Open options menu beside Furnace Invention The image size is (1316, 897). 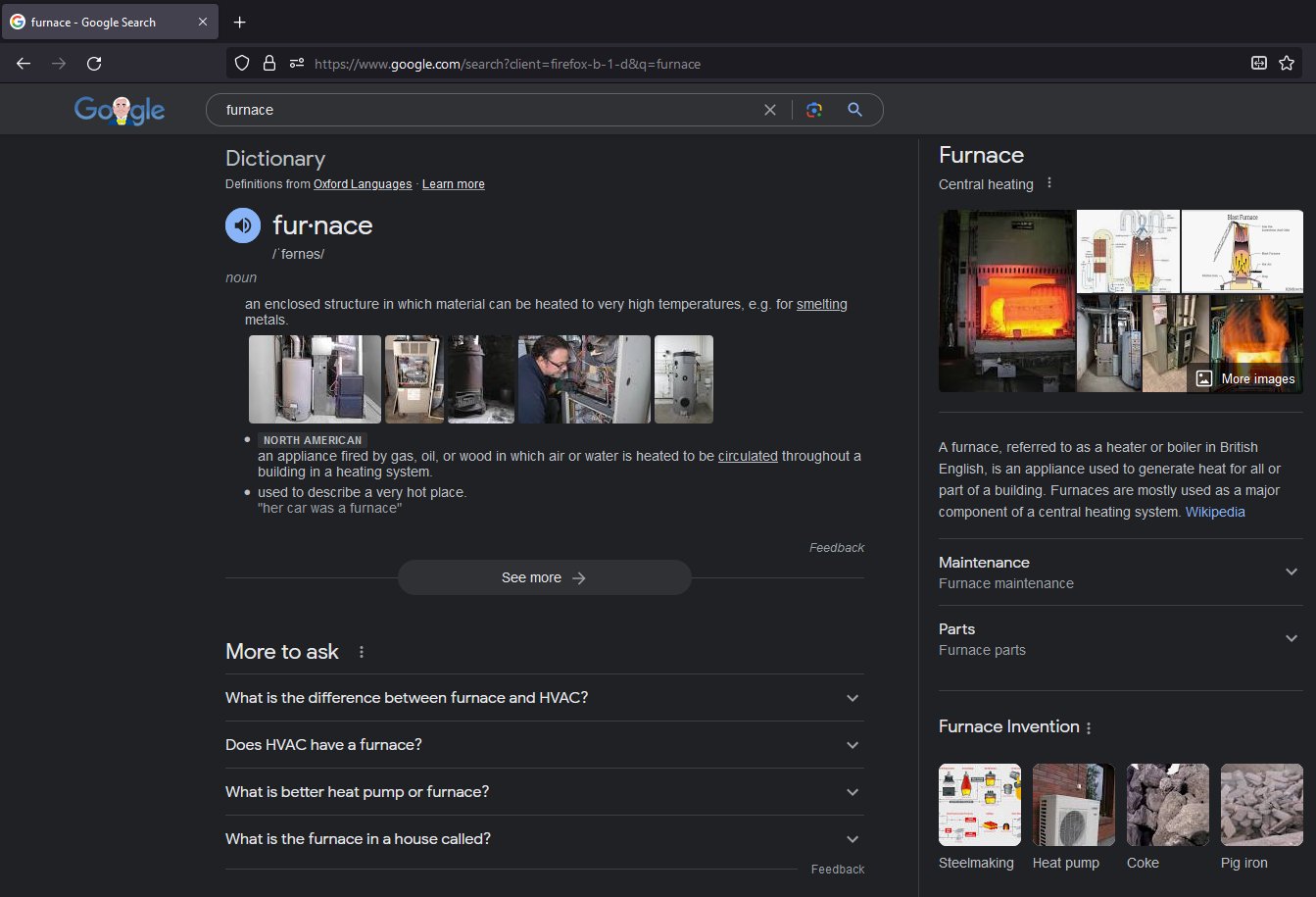(x=1089, y=727)
